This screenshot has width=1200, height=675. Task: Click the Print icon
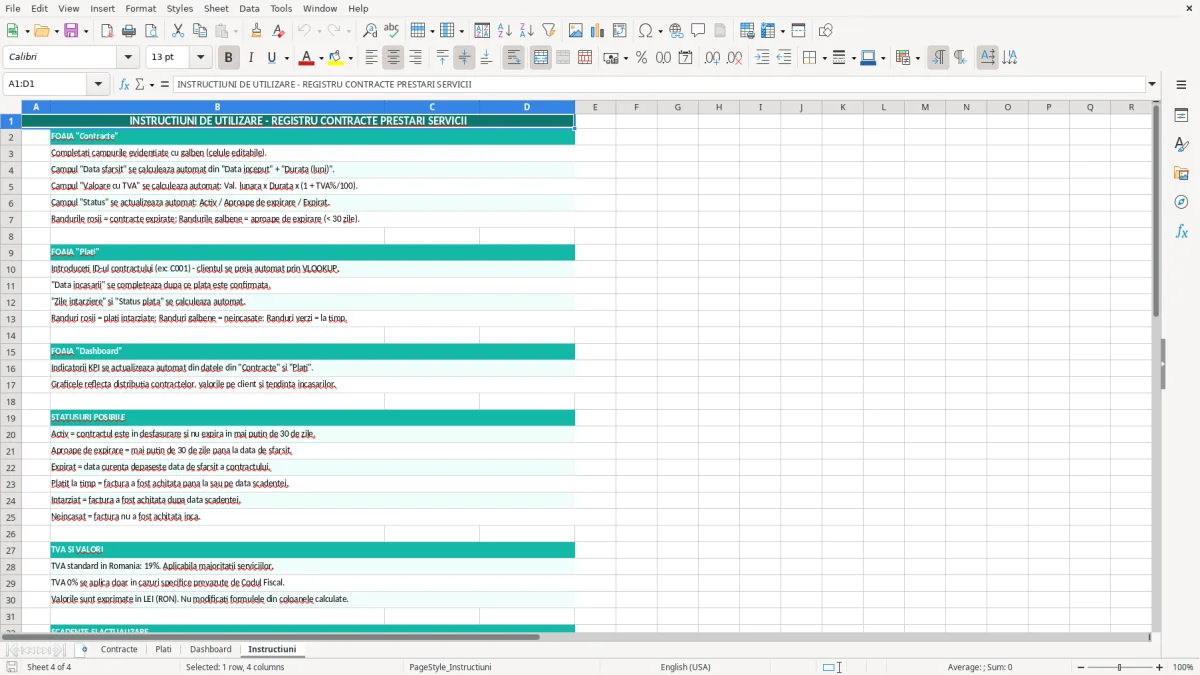pyautogui.click(x=128, y=31)
